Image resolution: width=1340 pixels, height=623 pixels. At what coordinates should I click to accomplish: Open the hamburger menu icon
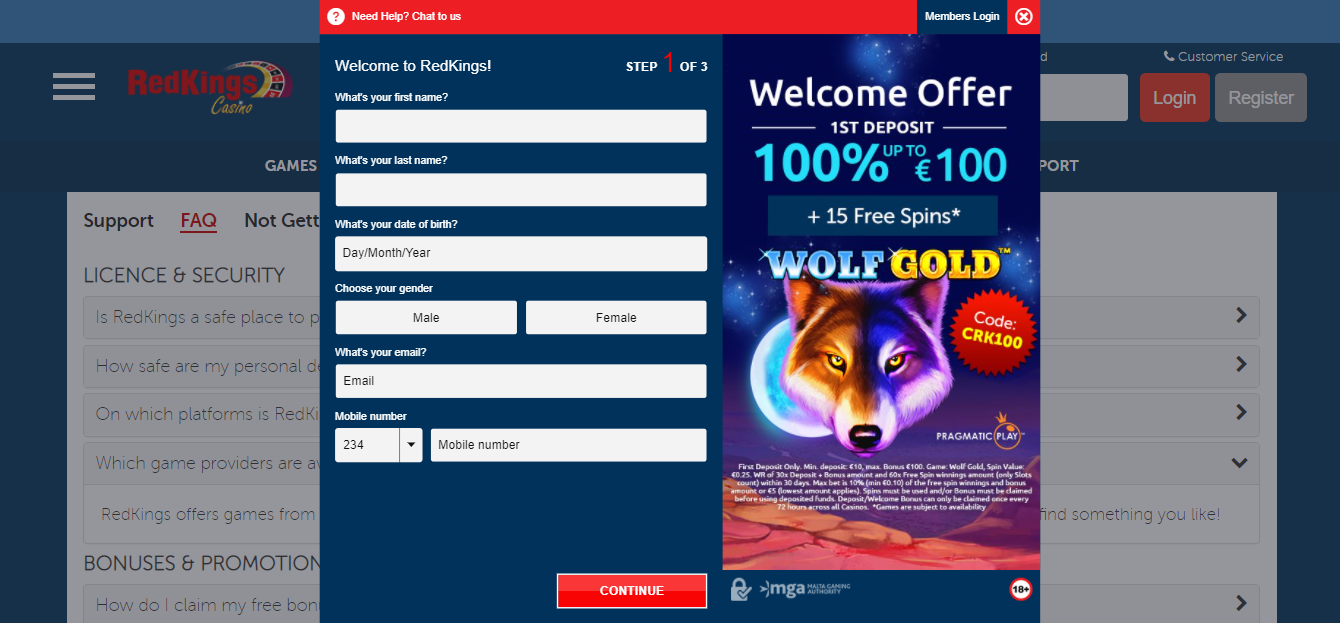coord(74,86)
